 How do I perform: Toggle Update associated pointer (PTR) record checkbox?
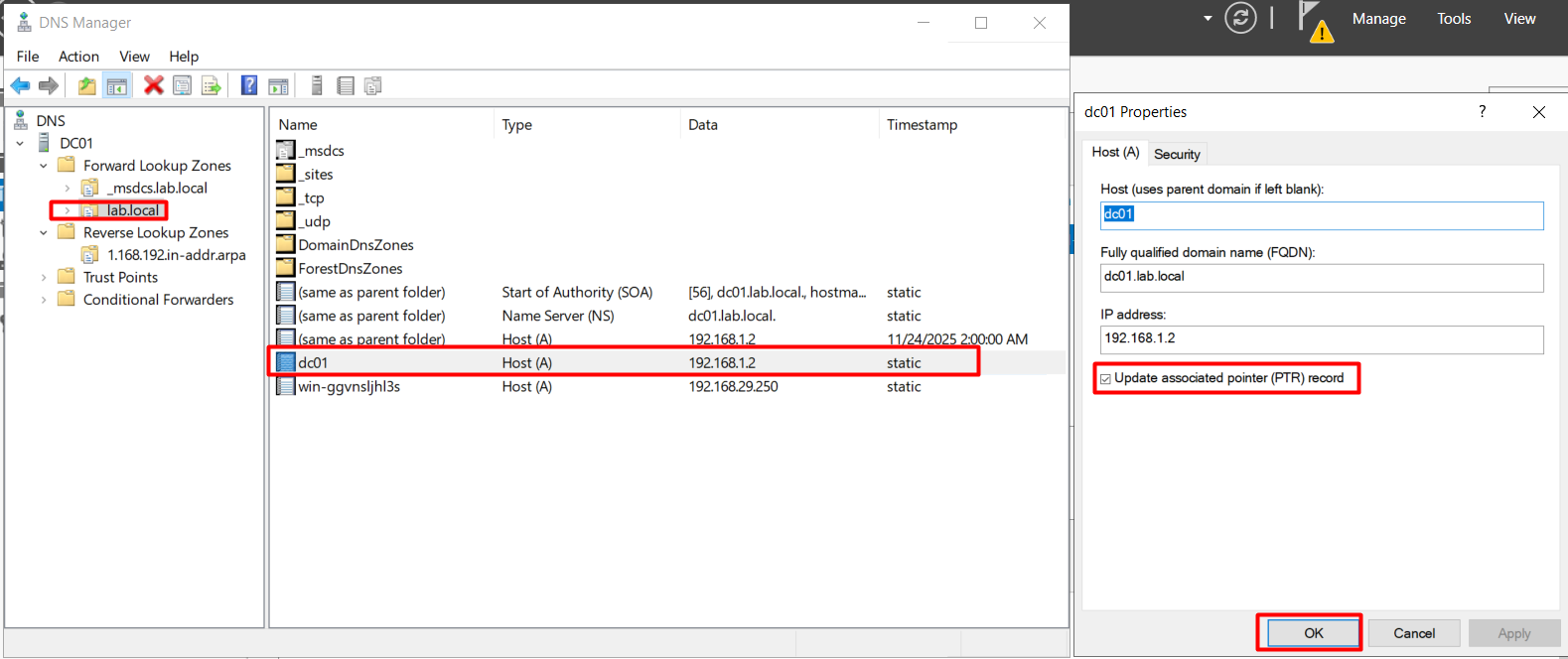coord(1105,379)
